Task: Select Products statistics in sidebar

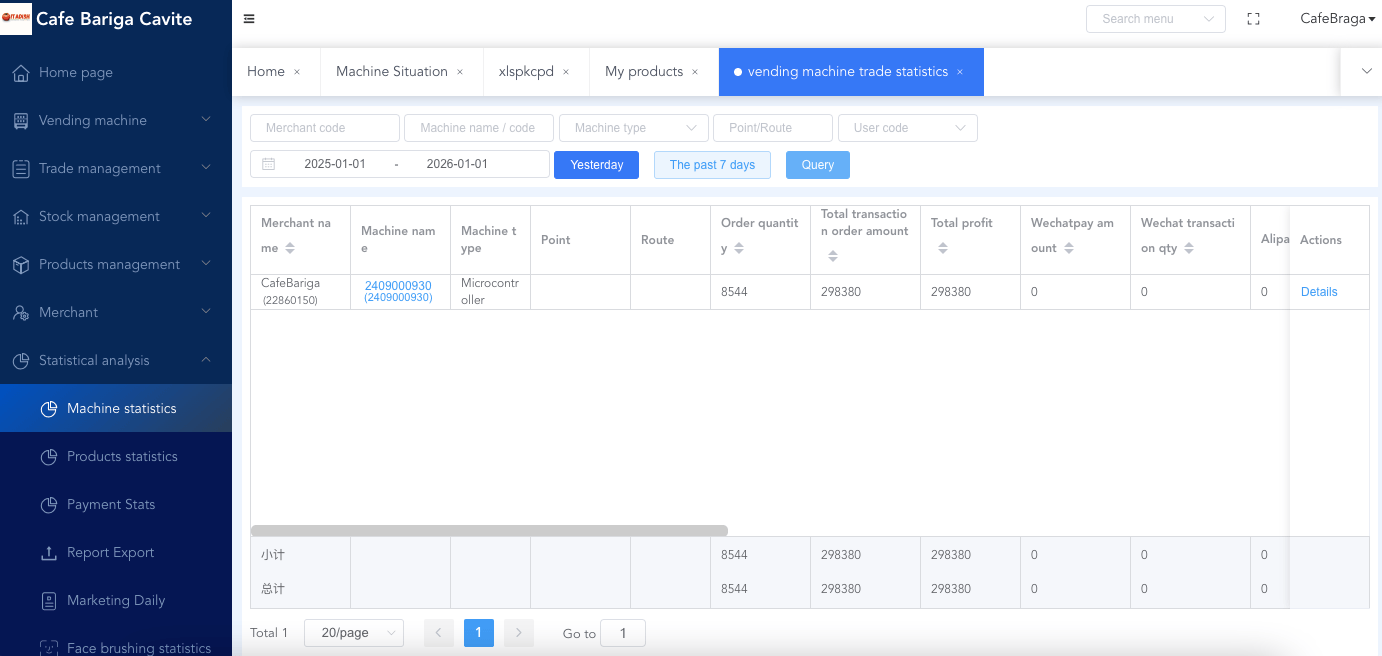Action: point(122,457)
